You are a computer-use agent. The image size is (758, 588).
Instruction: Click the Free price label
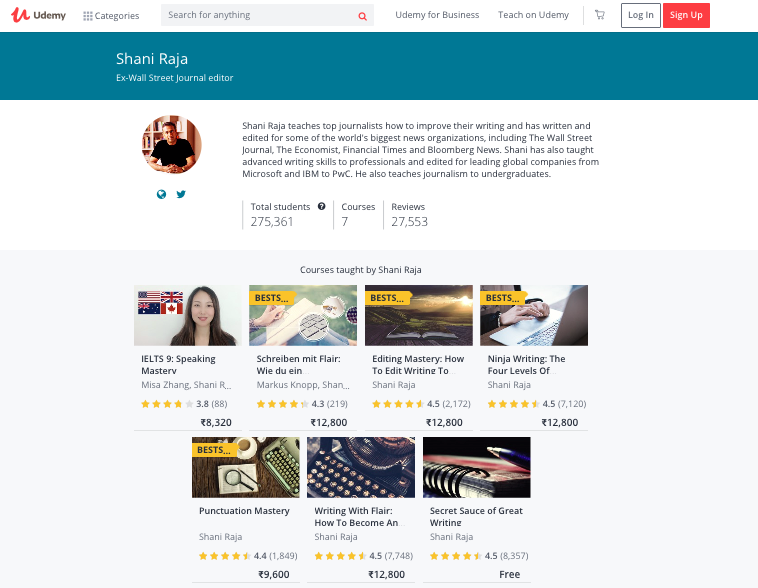click(510, 574)
